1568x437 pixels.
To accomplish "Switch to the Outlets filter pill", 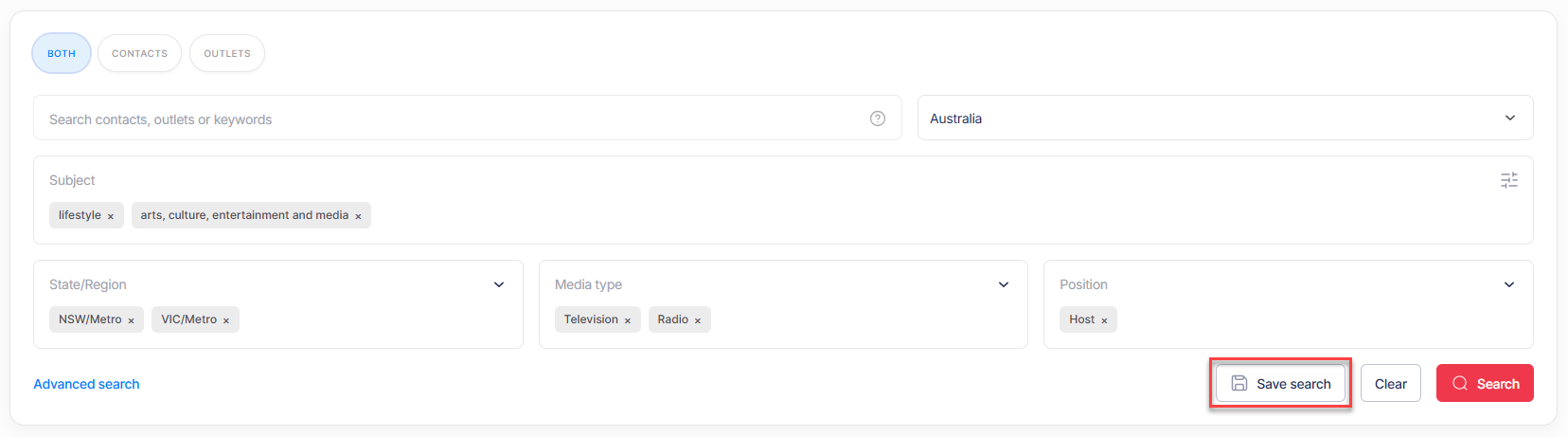I will point(227,53).
